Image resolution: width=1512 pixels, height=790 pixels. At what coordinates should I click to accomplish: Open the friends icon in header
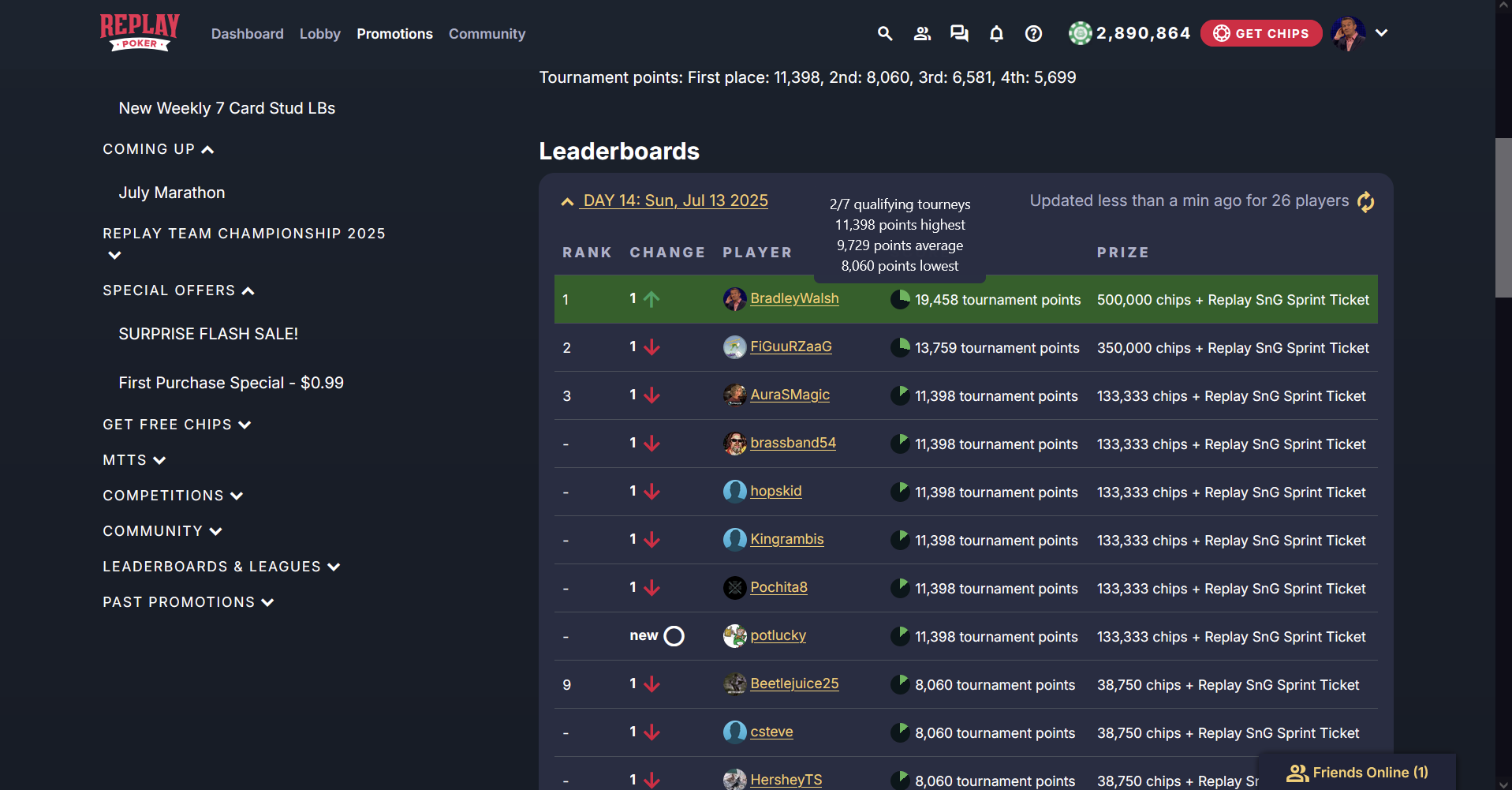[x=922, y=33]
